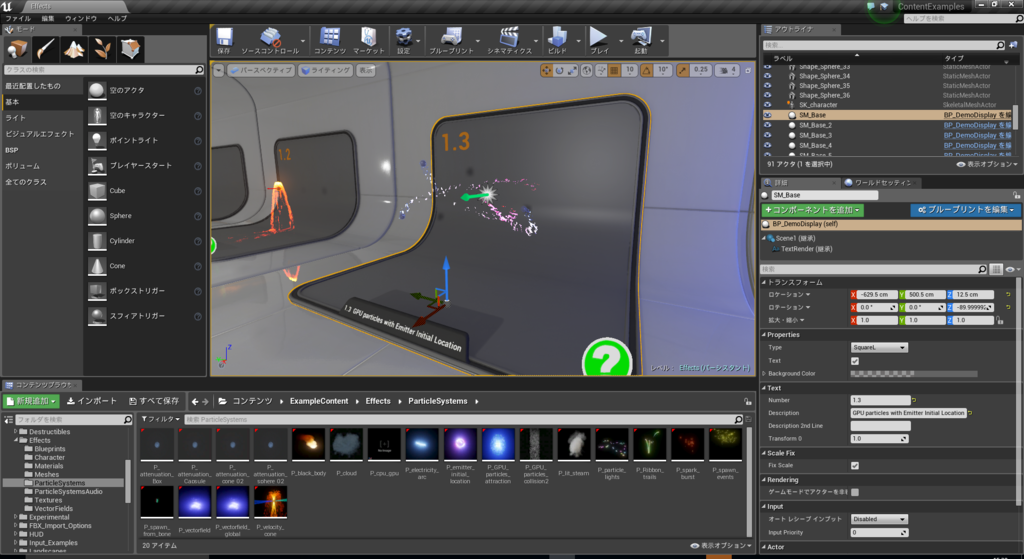Click the Play (プレイ) button icon
The width and height of the screenshot is (1024, 559).
tap(598, 37)
